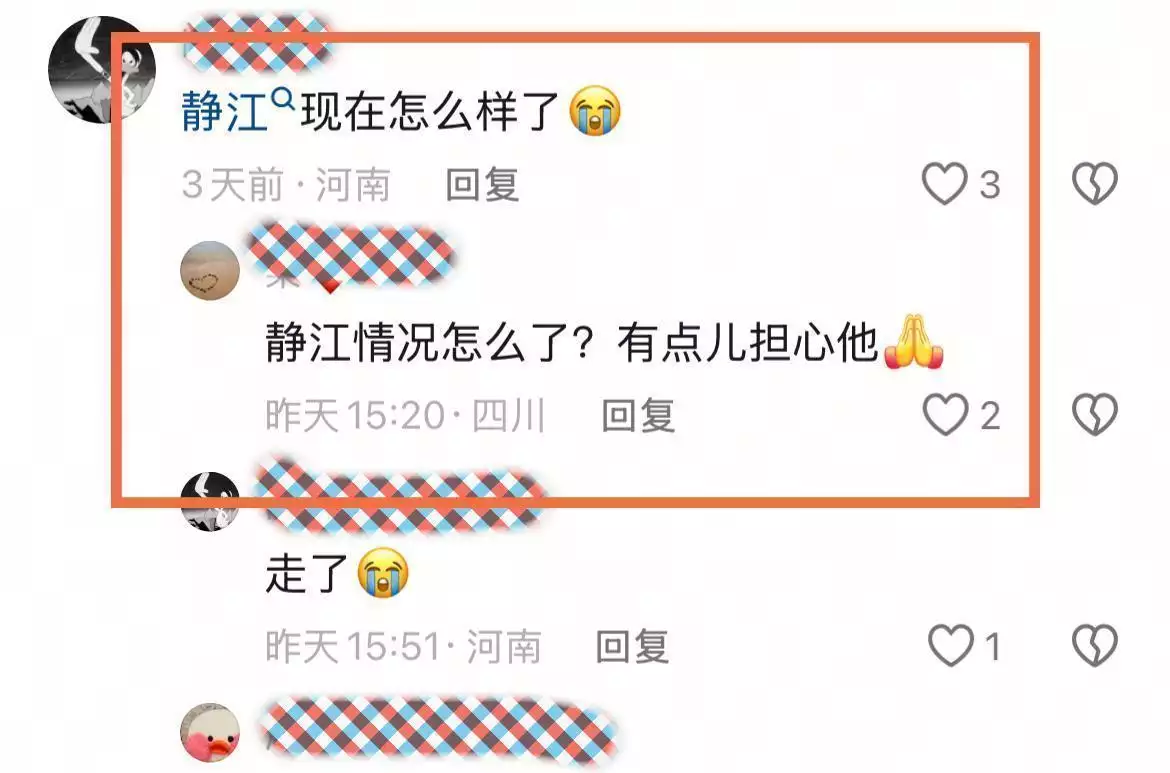The width and height of the screenshot is (1170, 773).
Task: Like the 有点儿担心他 reply with heart icon
Action: pos(945,415)
